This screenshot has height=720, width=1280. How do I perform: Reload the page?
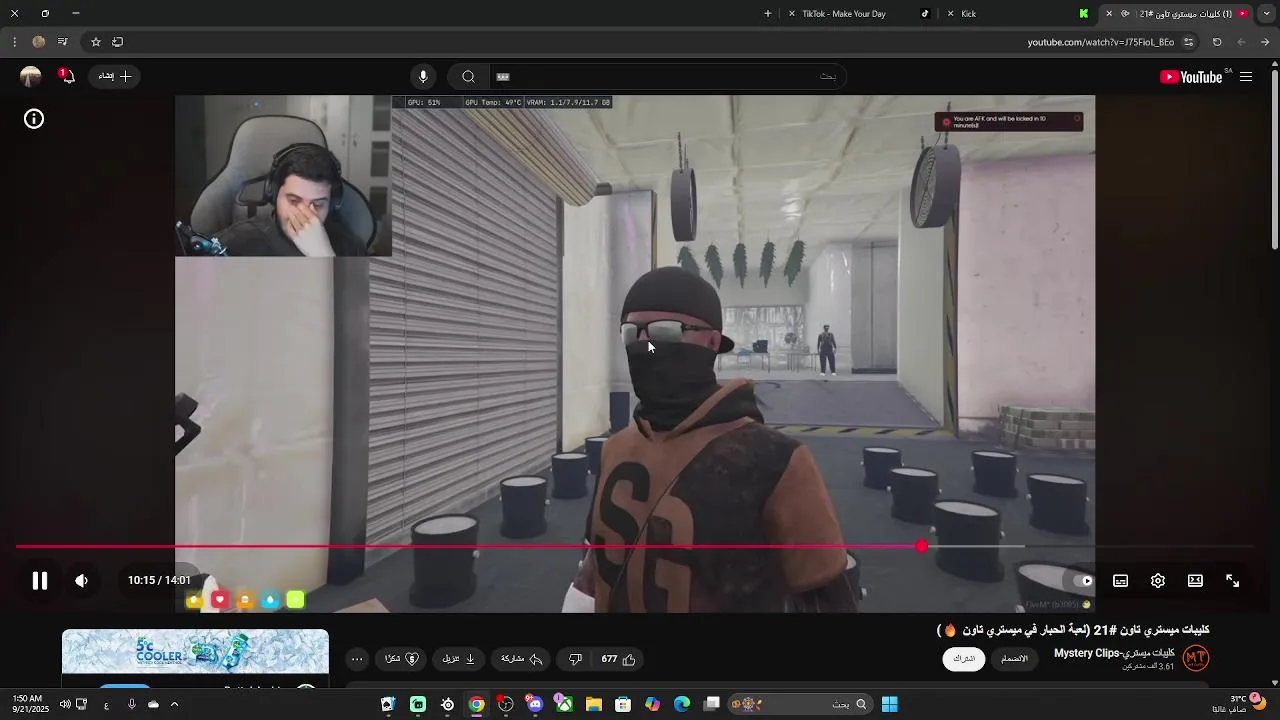coord(1217,42)
